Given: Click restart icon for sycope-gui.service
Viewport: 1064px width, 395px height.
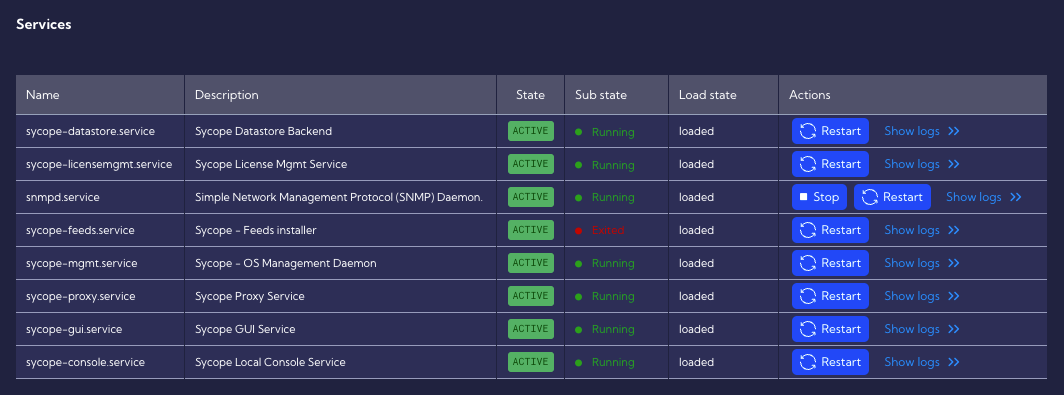Looking at the screenshot, I should [808, 329].
